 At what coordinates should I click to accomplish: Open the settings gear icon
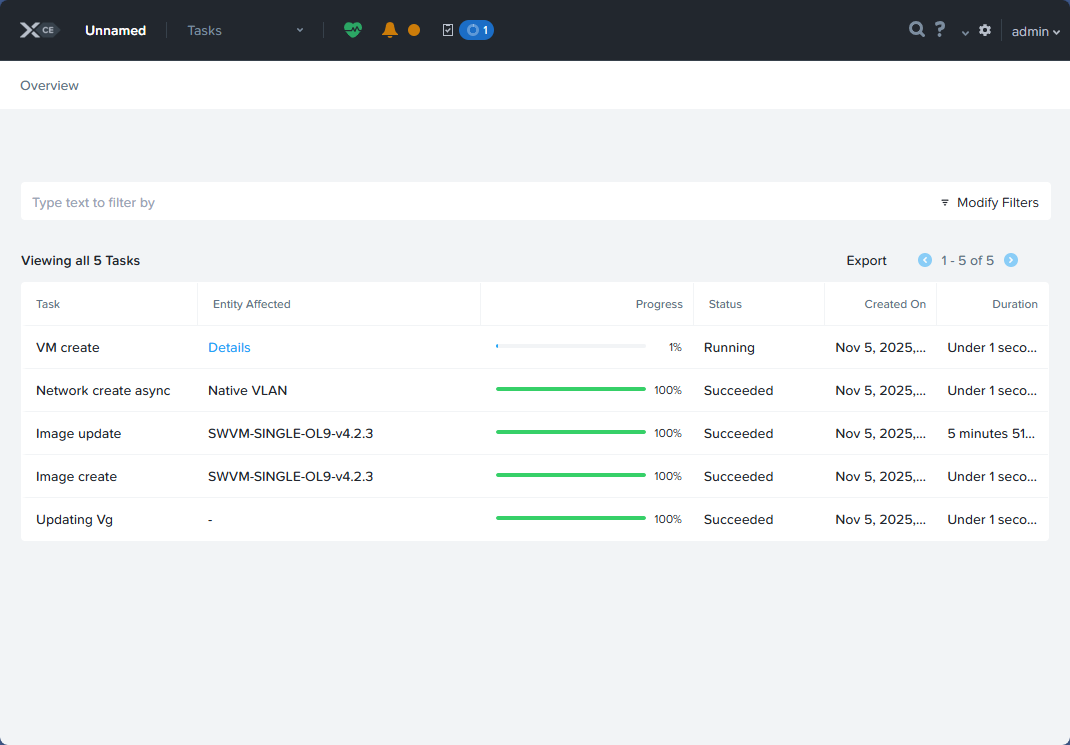coord(985,30)
